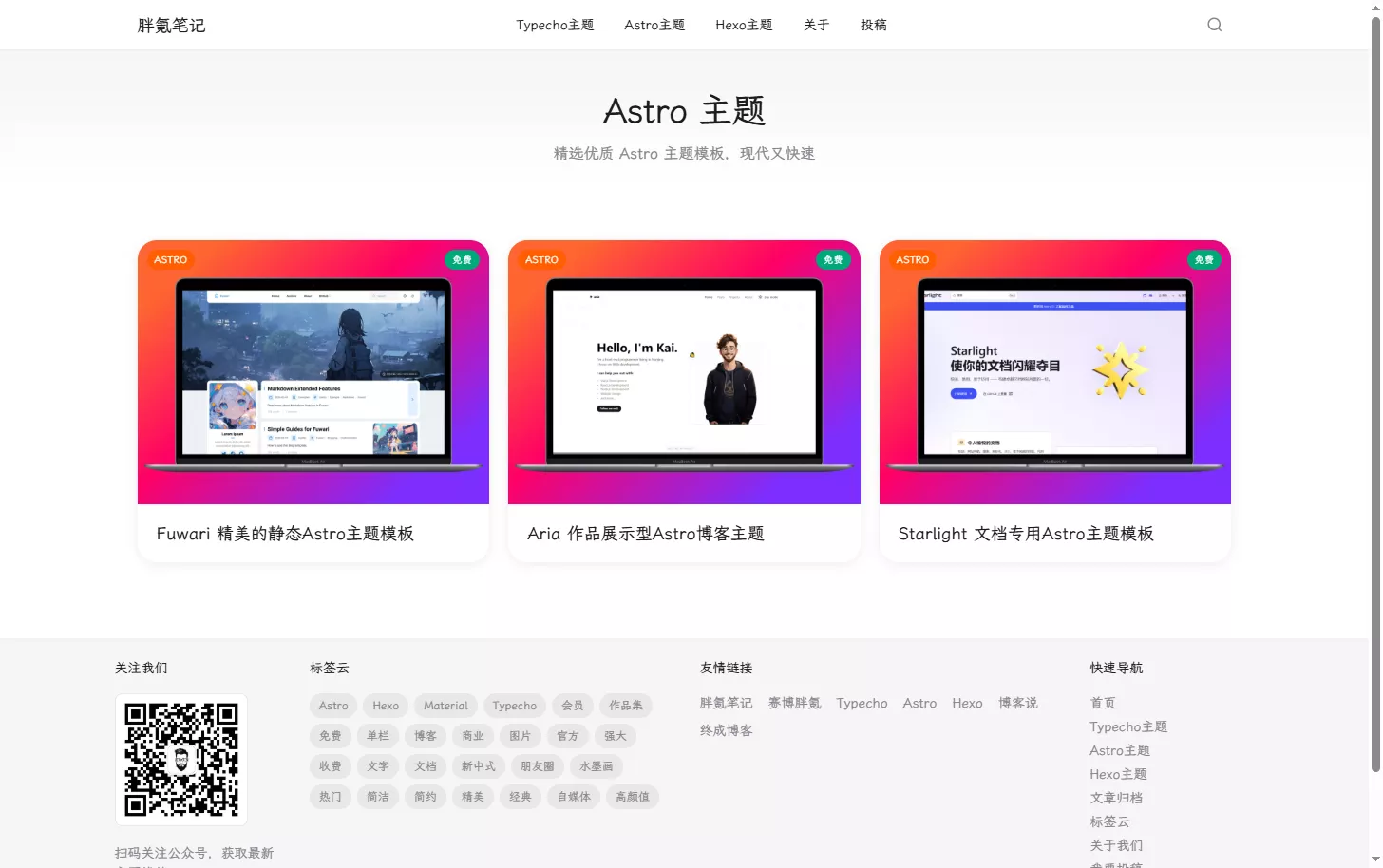Image resolution: width=1383 pixels, height=868 pixels.
Task: Click the ASTRO badge on Aria card
Action: [541, 259]
